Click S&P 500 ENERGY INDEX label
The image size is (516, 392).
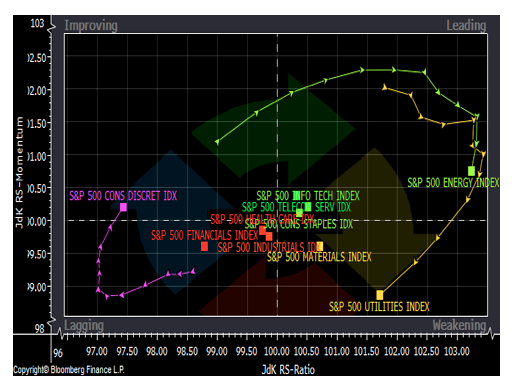point(453,183)
